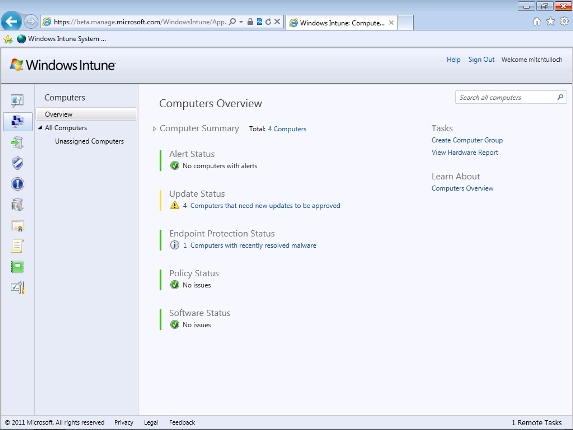The image size is (573, 430).
Task: Select Overview in the Computers pane
Action: click(86, 114)
